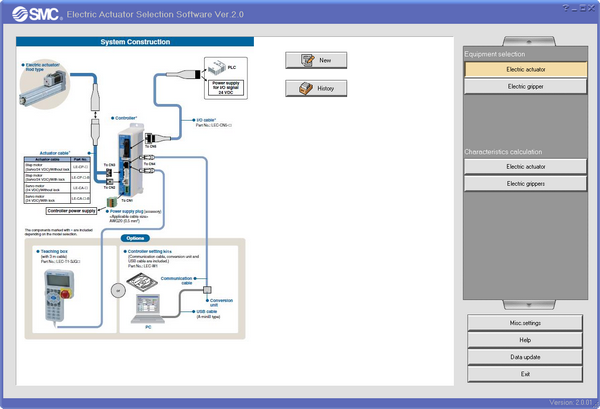Click the Help button
The image size is (600, 409).
tap(525, 340)
